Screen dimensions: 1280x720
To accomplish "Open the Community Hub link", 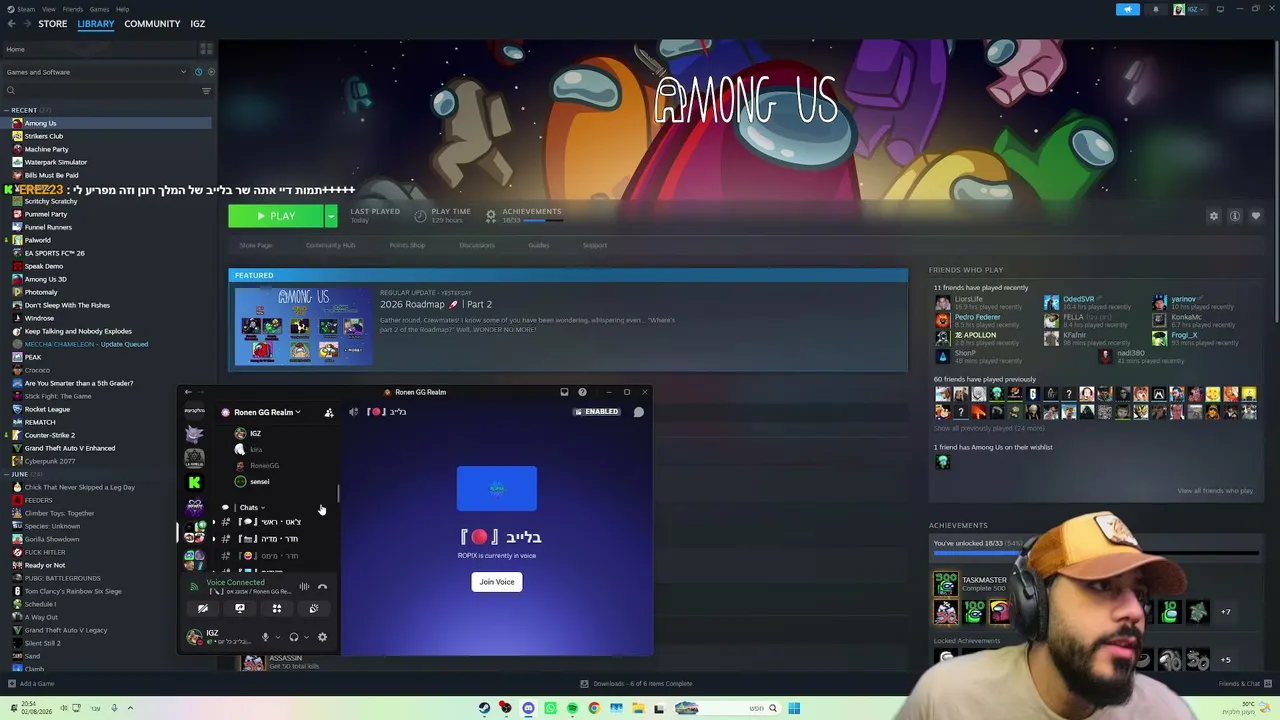I will click(330, 245).
